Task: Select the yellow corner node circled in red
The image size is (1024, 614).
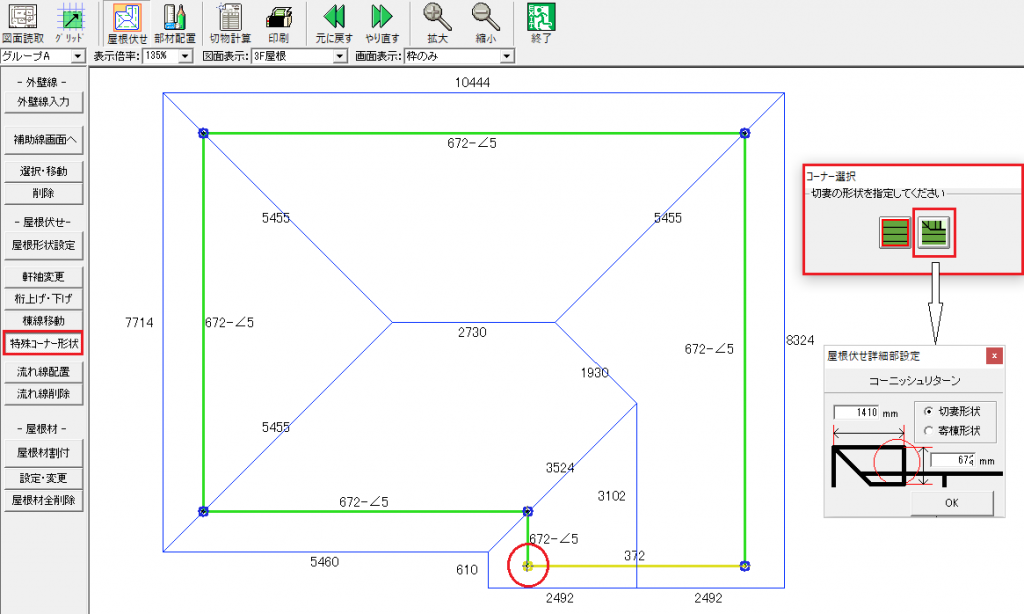Action: tap(528, 566)
